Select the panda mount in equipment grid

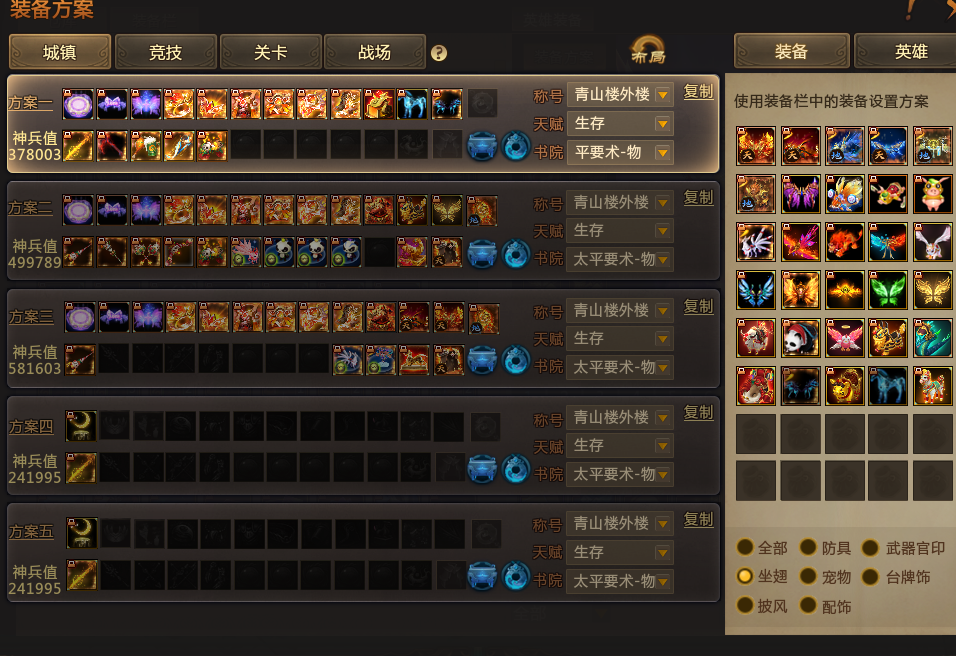tap(800, 338)
